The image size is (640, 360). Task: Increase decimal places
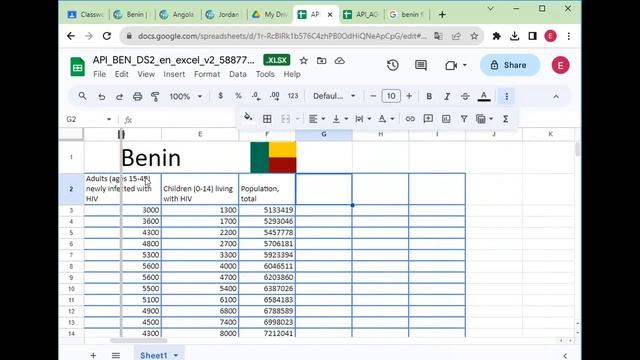click(x=275, y=96)
